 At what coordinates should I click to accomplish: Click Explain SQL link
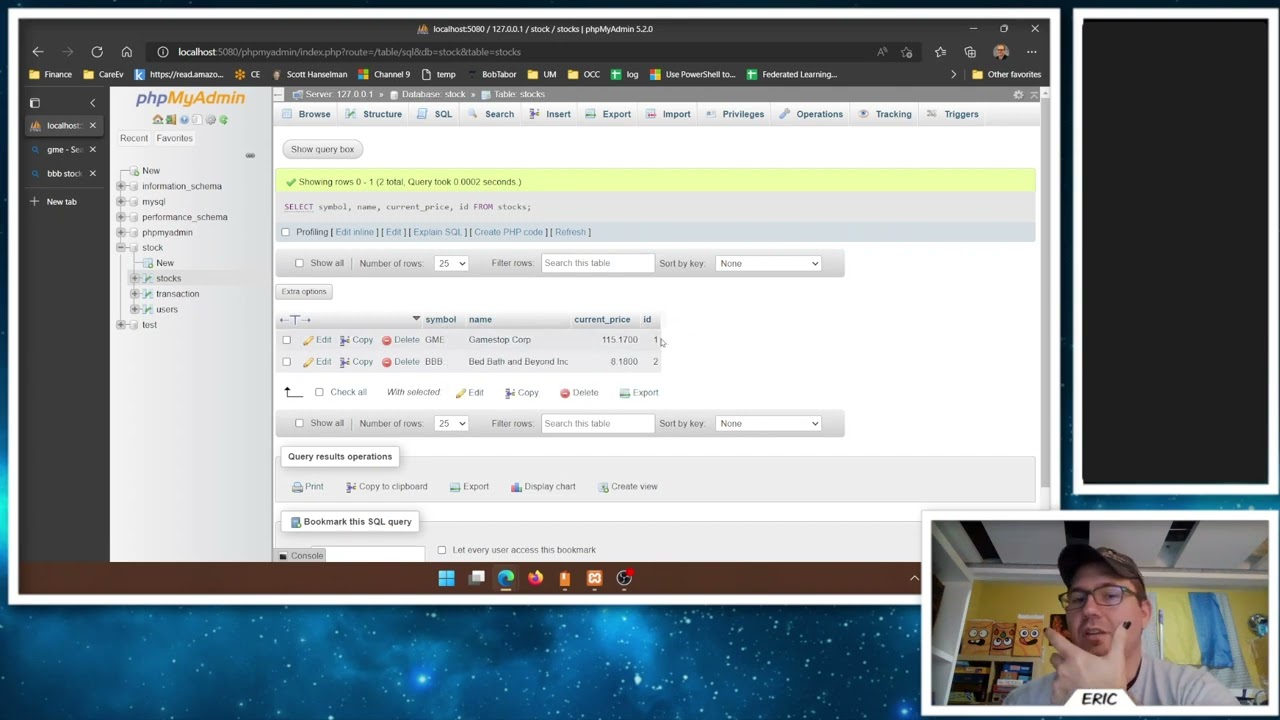(x=438, y=232)
